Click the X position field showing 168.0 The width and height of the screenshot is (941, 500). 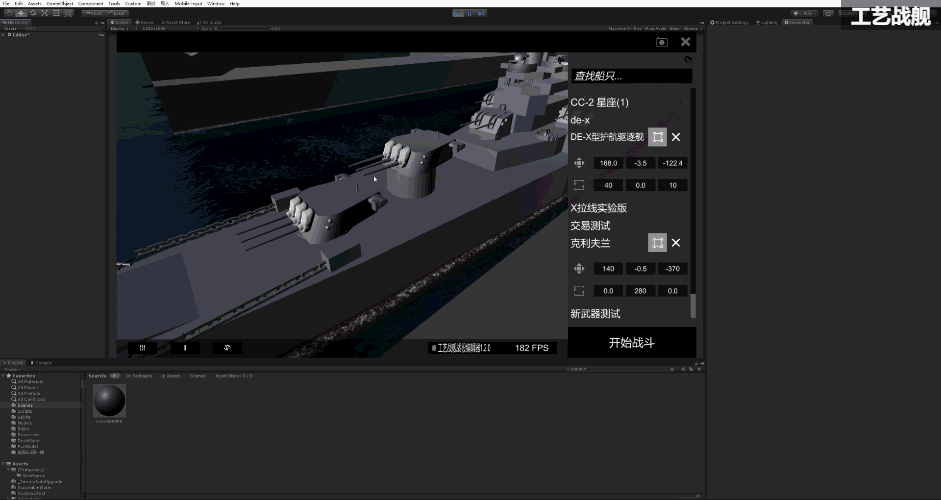coord(607,162)
